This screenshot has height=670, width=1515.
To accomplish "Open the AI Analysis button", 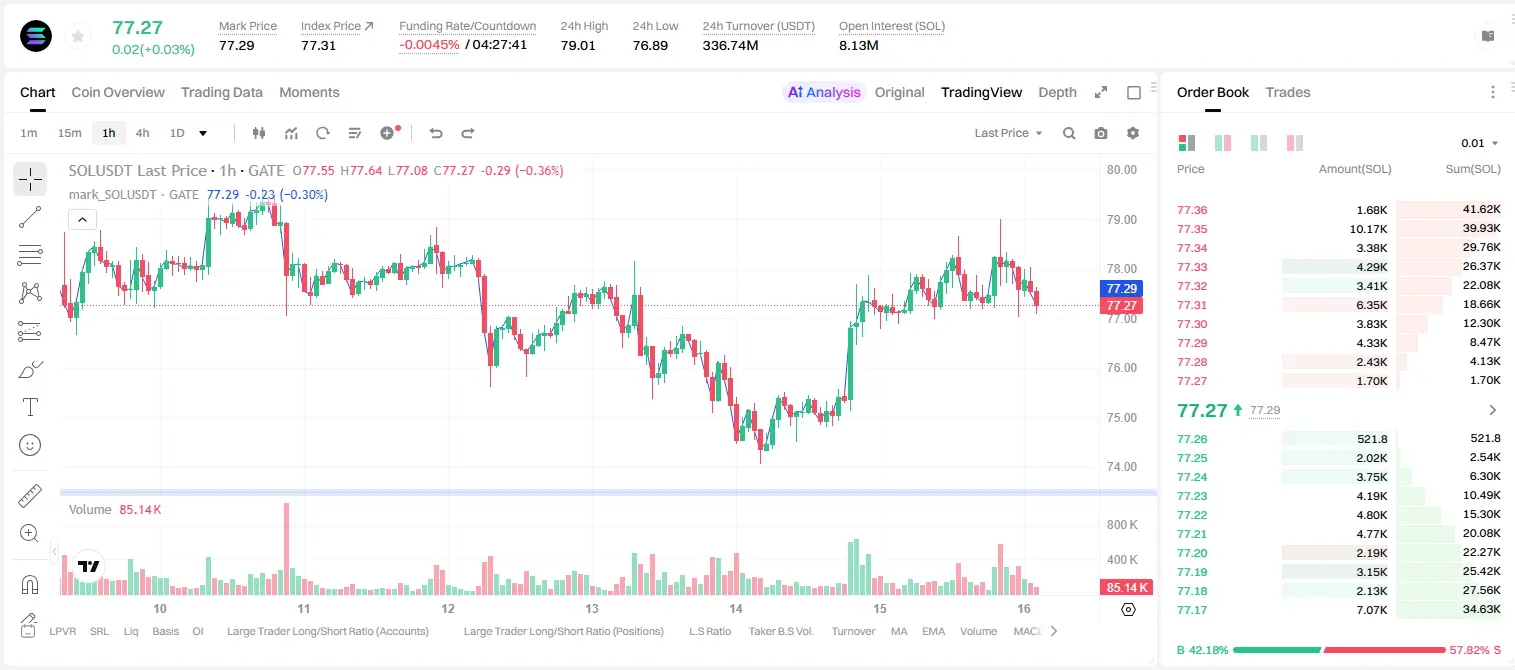I will coord(823,92).
